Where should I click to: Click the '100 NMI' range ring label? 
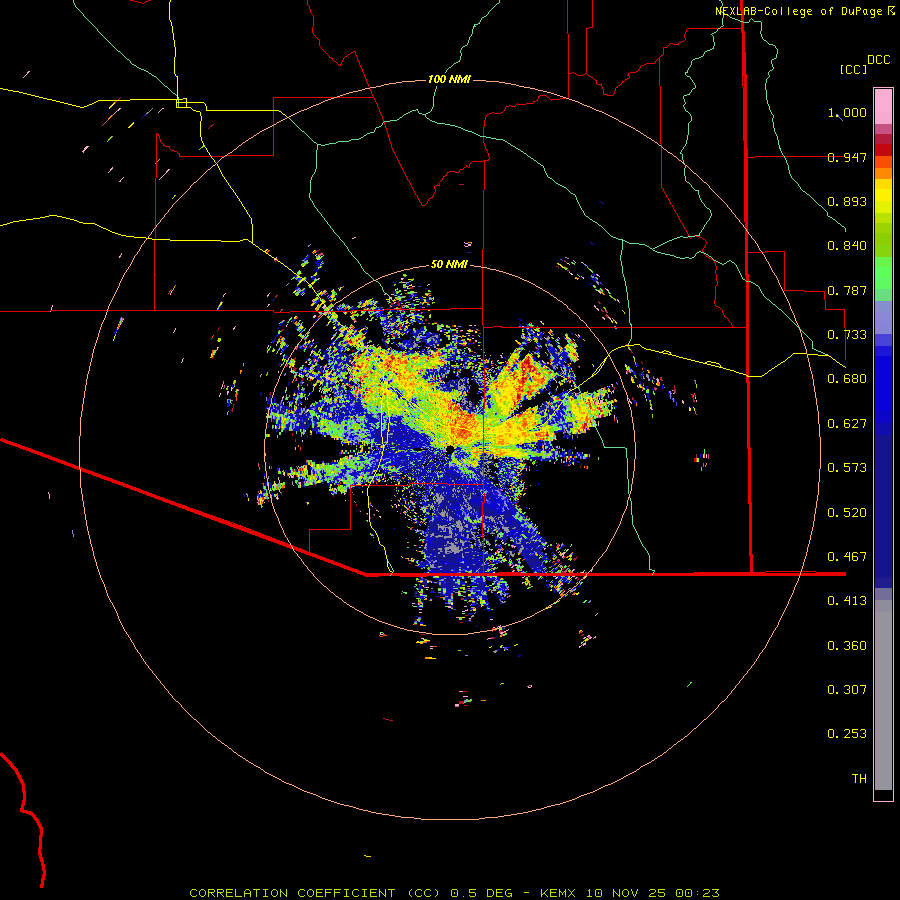pos(449,79)
